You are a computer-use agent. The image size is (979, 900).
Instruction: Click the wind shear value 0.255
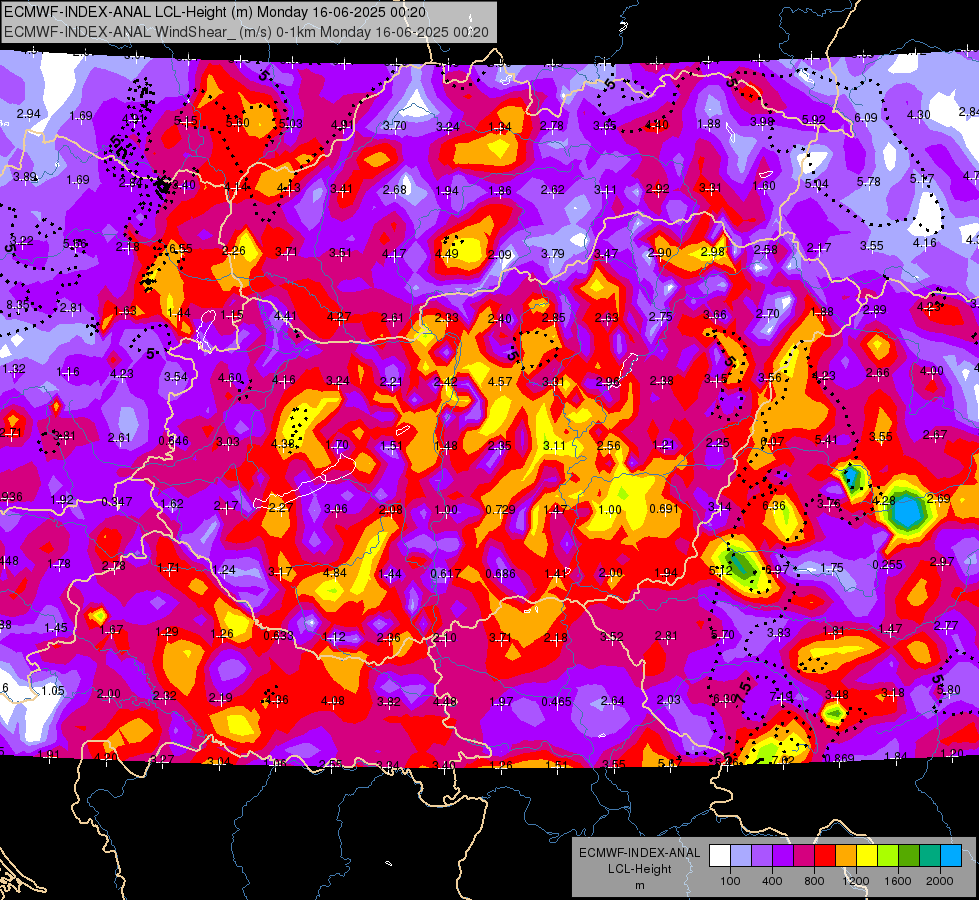pos(887,565)
